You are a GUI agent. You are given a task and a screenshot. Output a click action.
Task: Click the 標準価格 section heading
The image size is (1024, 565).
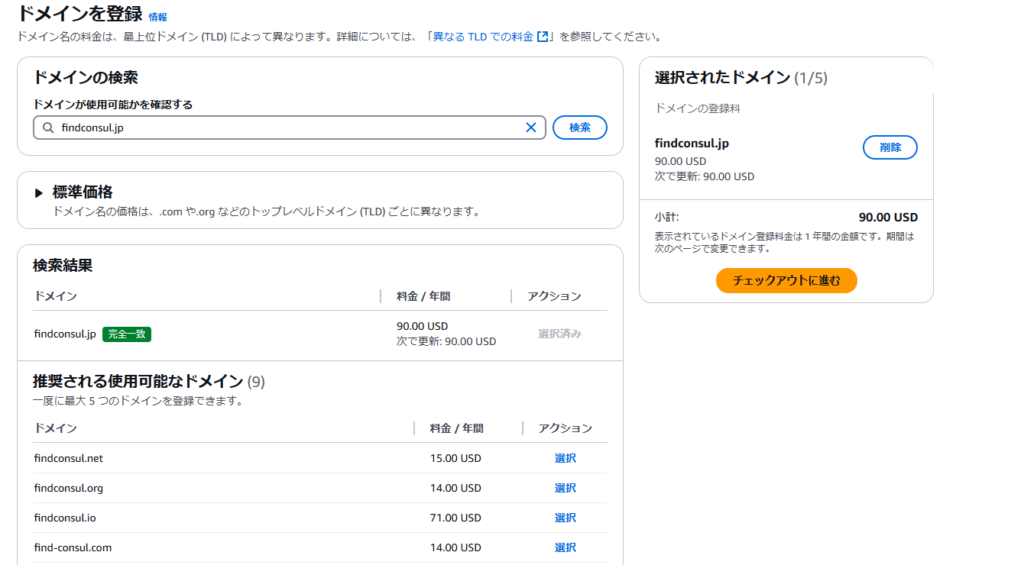tap(82, 192)
